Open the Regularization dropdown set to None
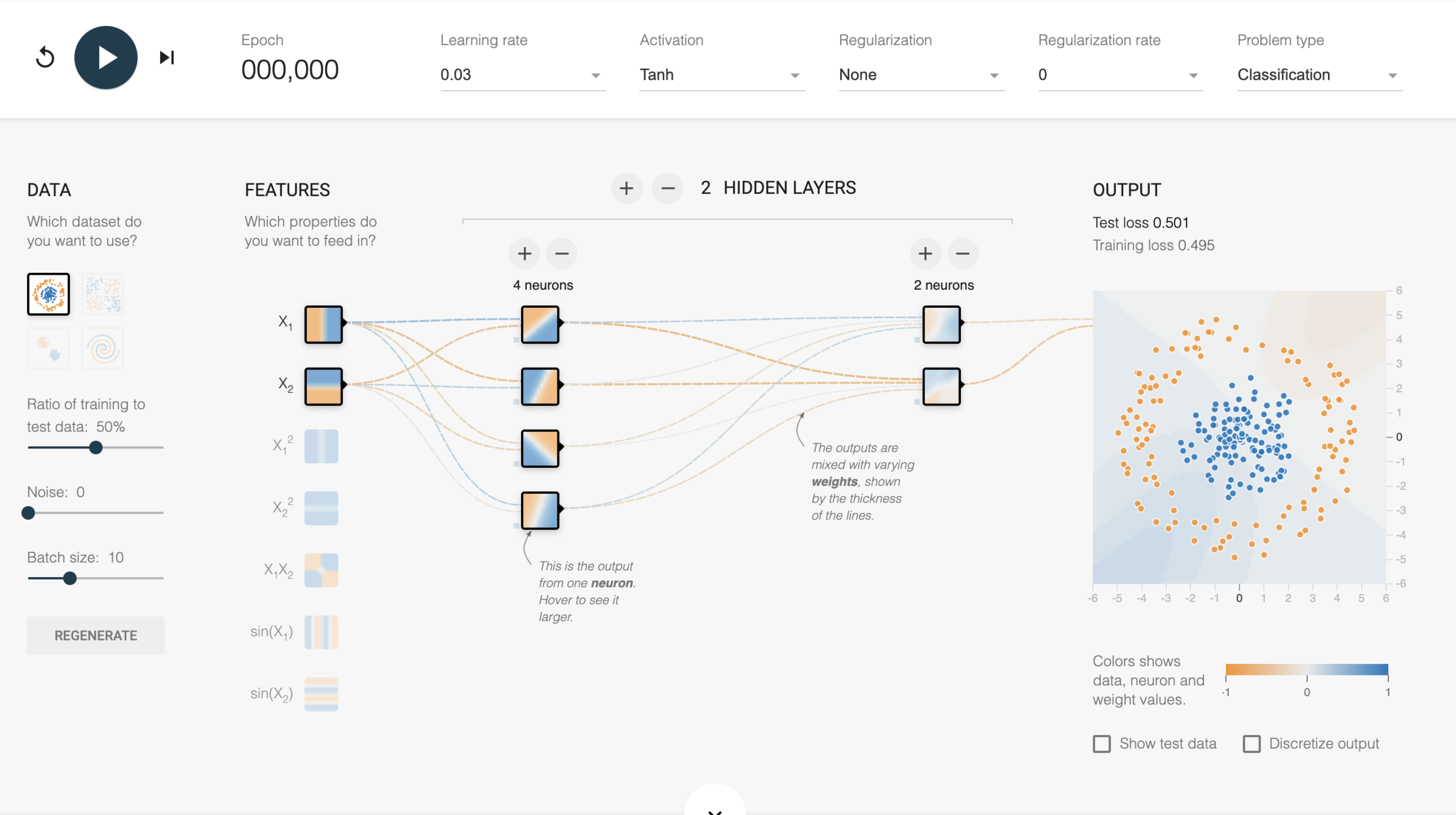The height and width of the screenshot is (815, 1456). click(920, 75)
